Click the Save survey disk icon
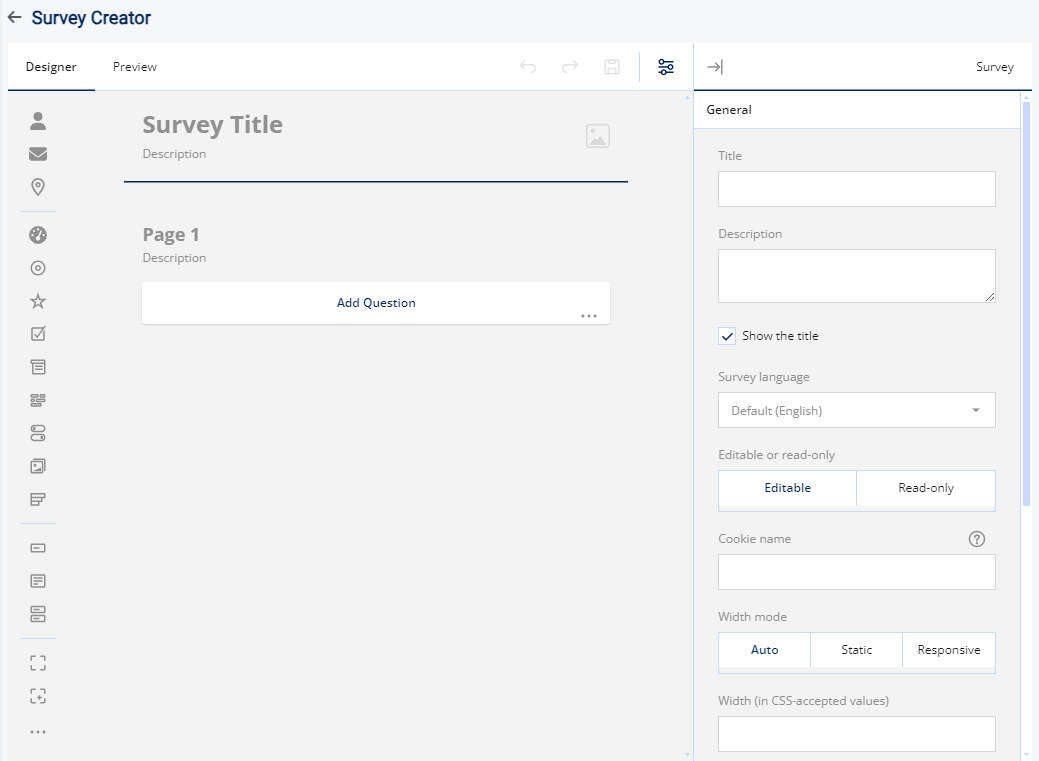This screenshot has height=761, width=1039. point(611,67)
